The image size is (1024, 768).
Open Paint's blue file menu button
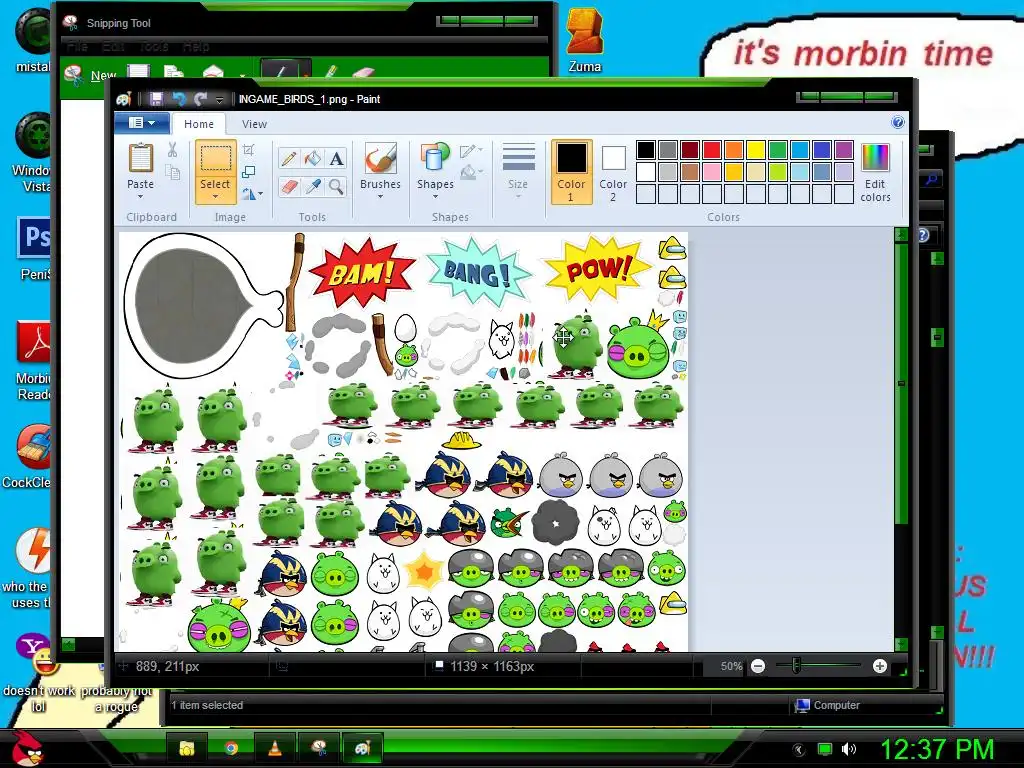[142, 123]
